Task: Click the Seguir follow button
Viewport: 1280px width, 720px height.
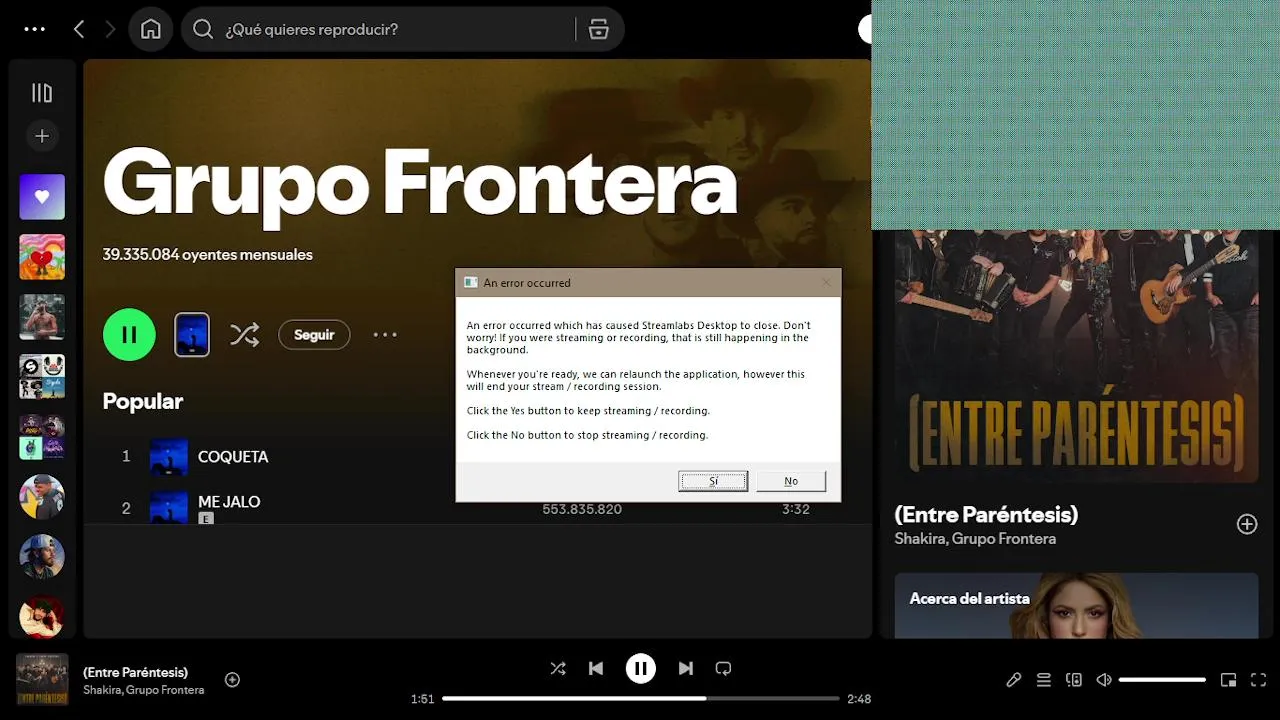Action: click(x=314, y=334)
